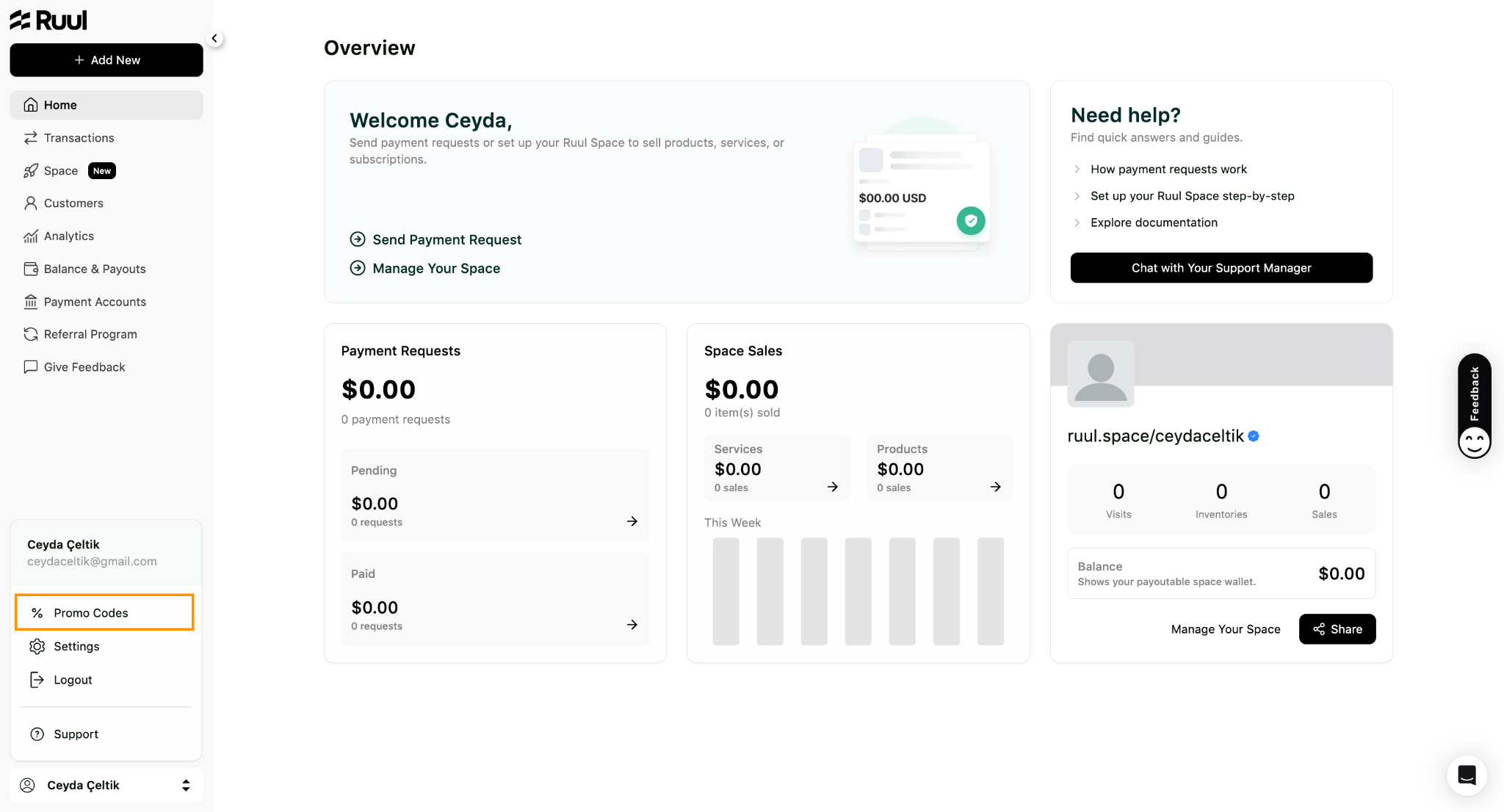This screenshot has height=812, width=1504.
Task: Expand How payment requests work
Action: point(1168,170)
